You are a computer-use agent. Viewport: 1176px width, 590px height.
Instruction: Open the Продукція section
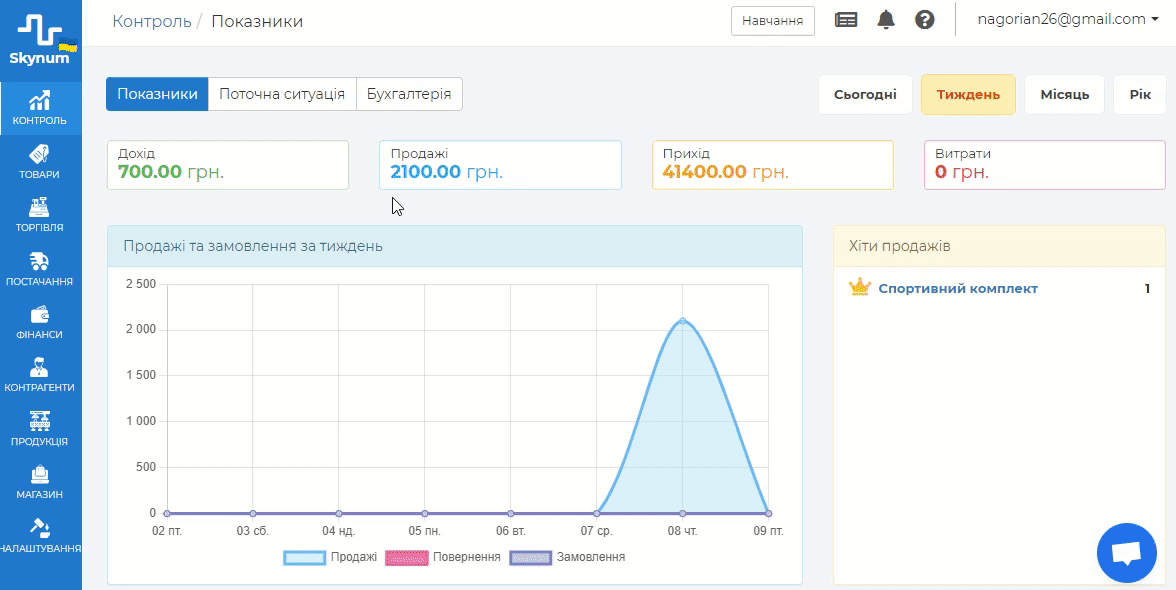40,429
